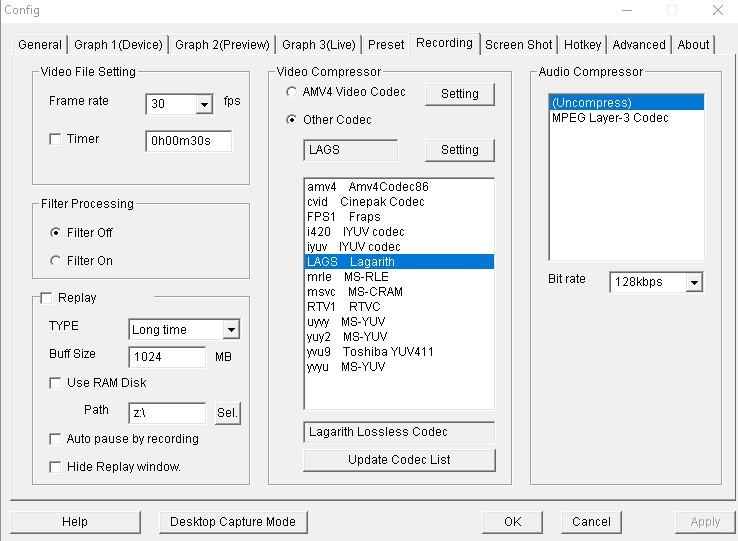Open the Graph 3(Live) tab
The height and width of the screenshot is (541, 738).
[319, 45]
